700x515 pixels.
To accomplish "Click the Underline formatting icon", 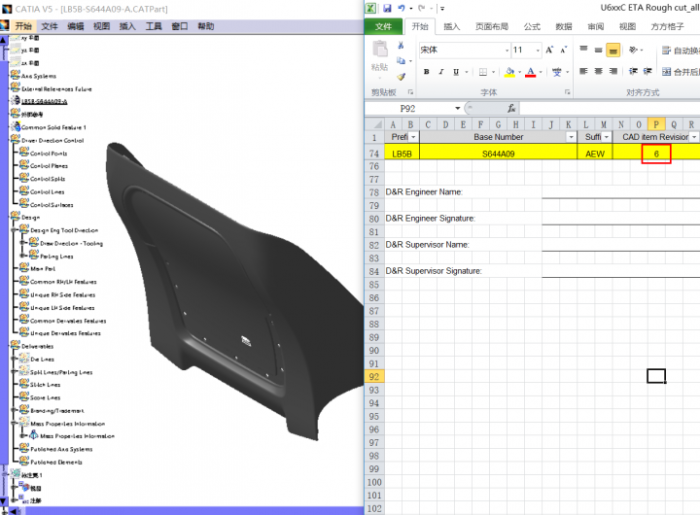I will click(456, 72).
